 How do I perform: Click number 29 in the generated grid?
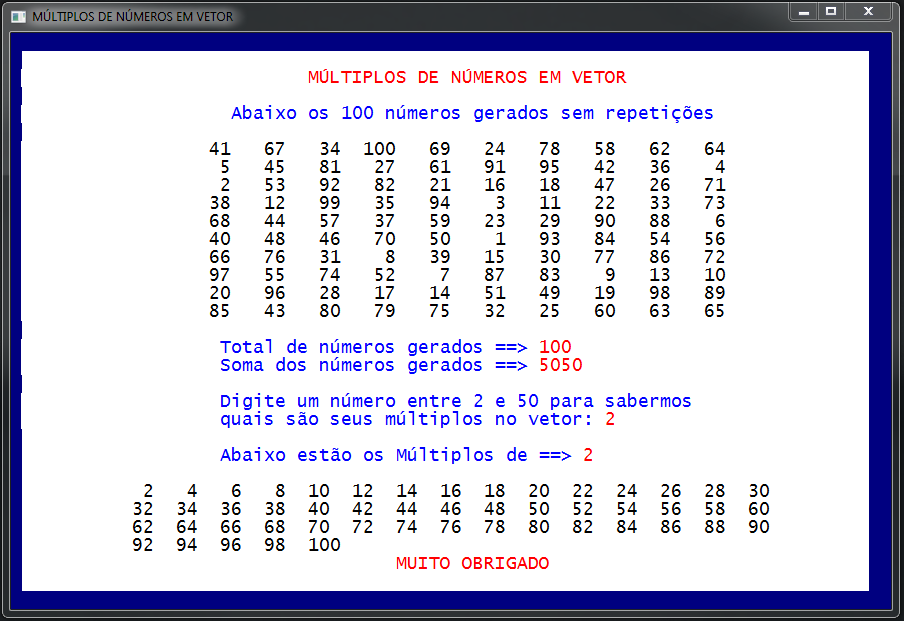[549, 221]
